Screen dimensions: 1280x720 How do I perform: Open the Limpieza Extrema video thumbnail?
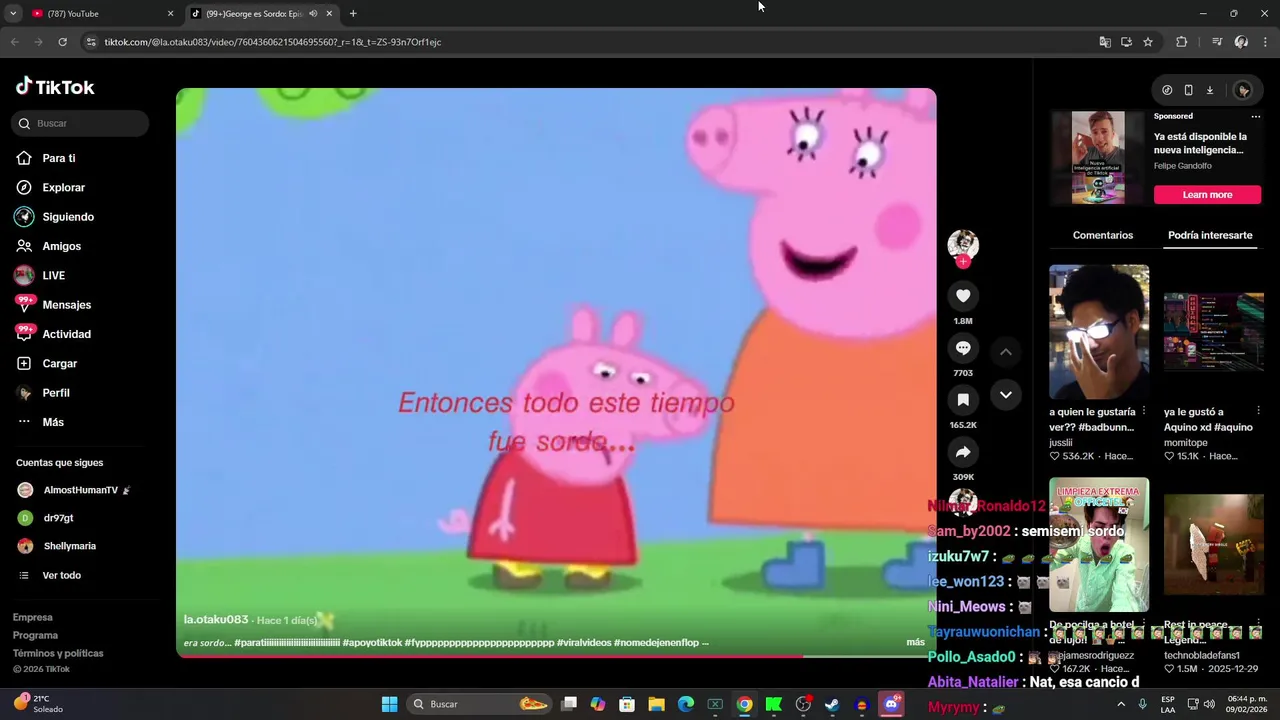pos(1099,545)
